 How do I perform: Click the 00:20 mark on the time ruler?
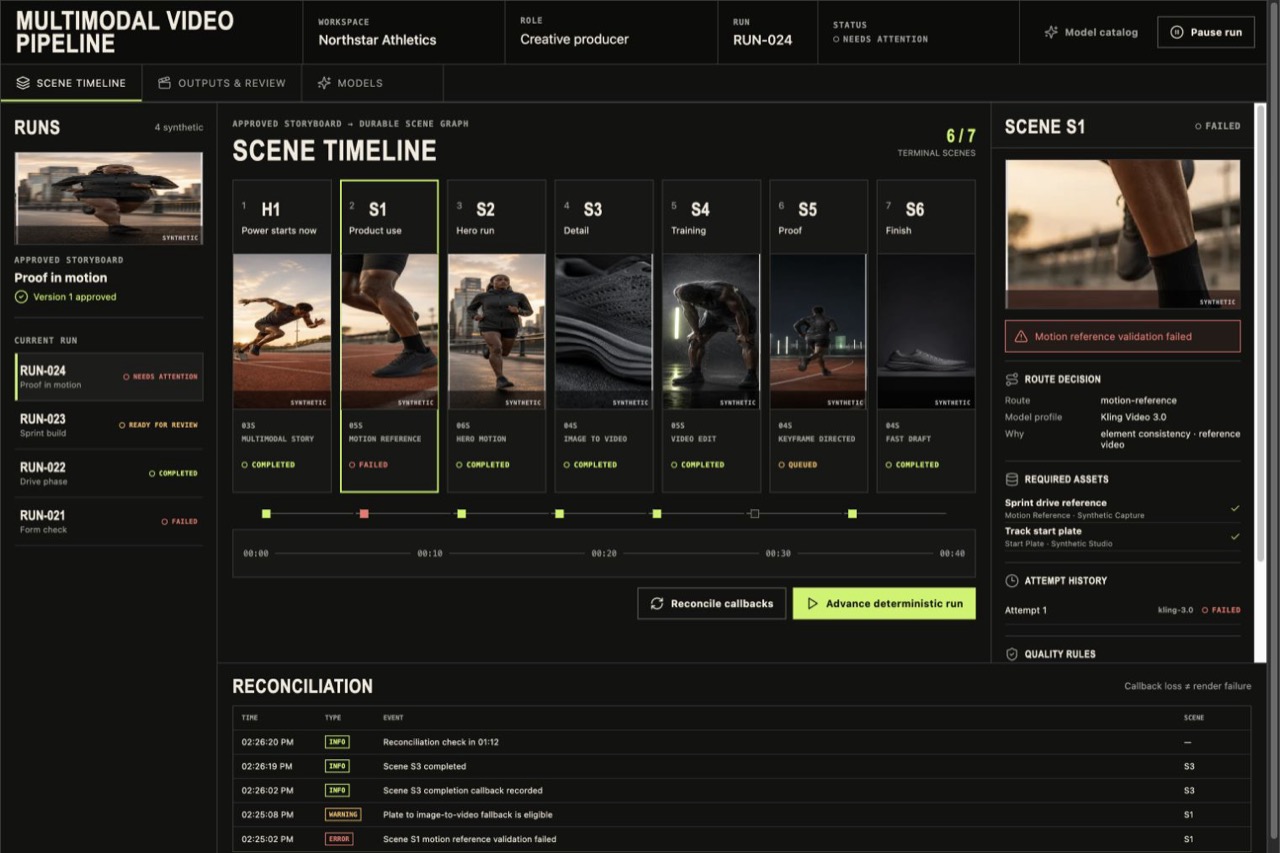[603, 553]
